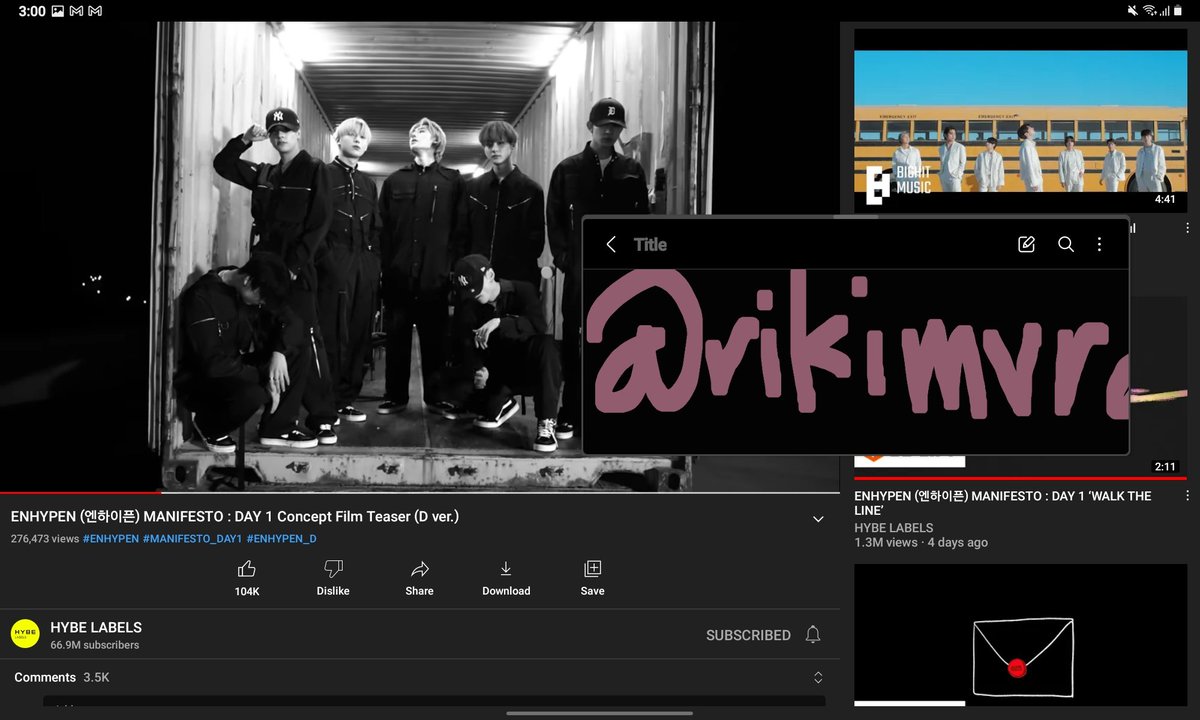Toggle notification bell for HYBE LABELS

pyautogui.click(x=813, y=635)
